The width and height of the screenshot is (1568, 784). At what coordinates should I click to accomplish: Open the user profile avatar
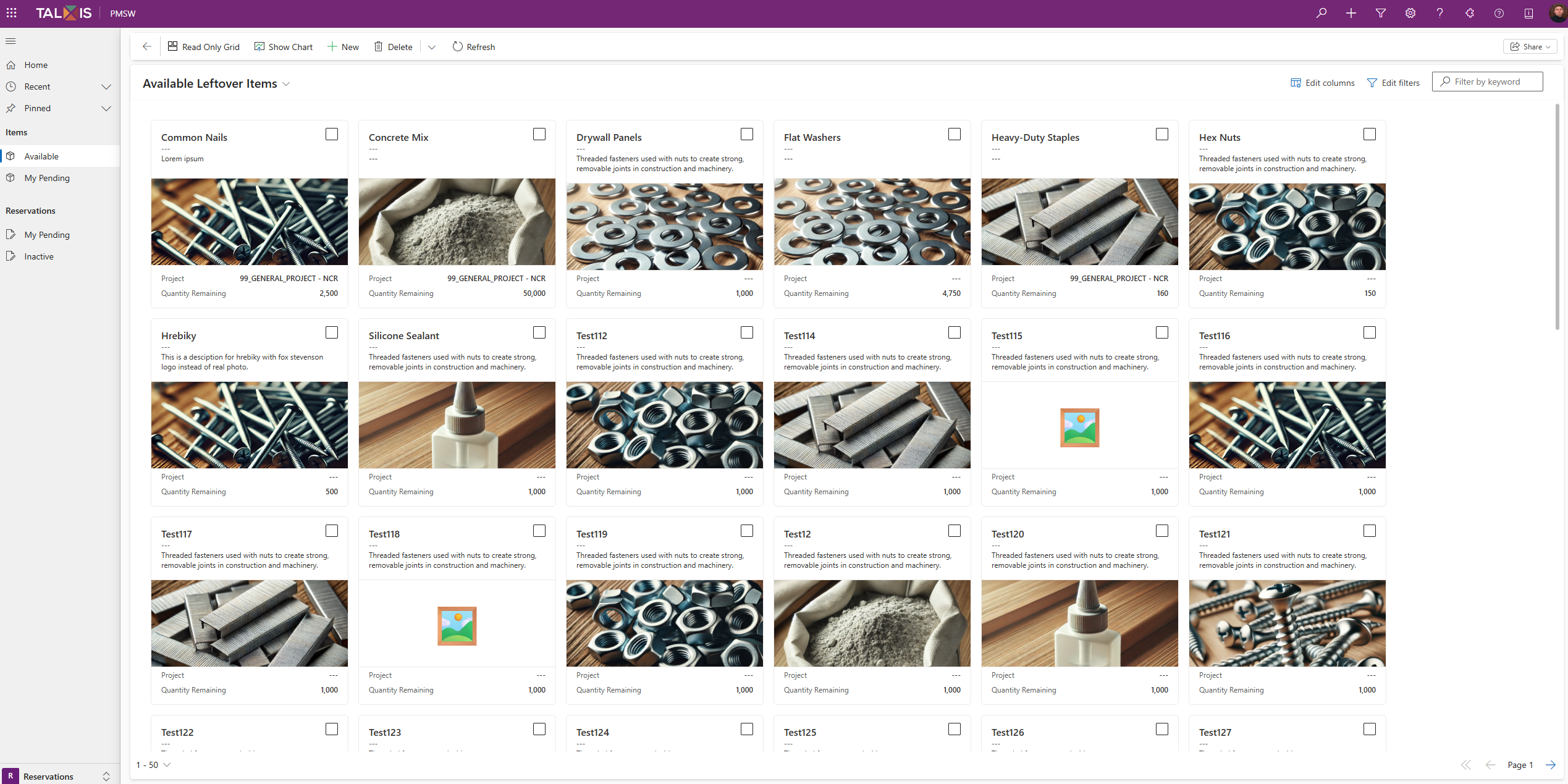tap(1557, 13)
